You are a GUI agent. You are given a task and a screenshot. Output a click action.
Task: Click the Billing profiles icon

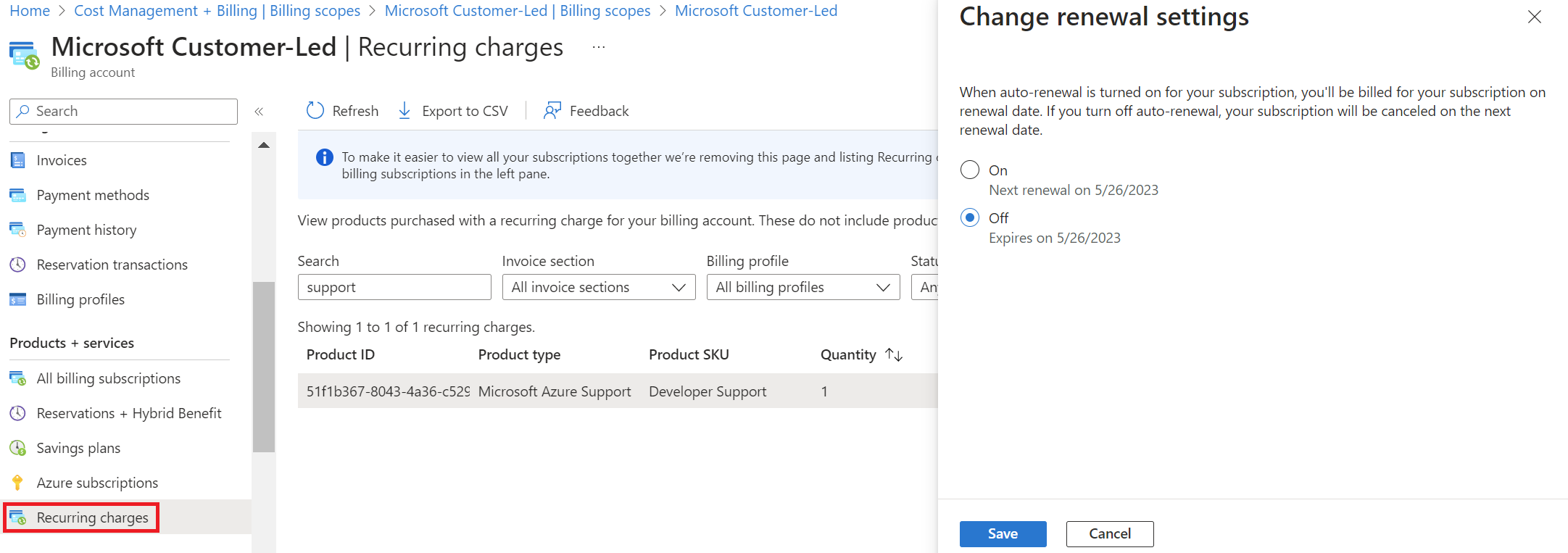(x=18, y=299)
